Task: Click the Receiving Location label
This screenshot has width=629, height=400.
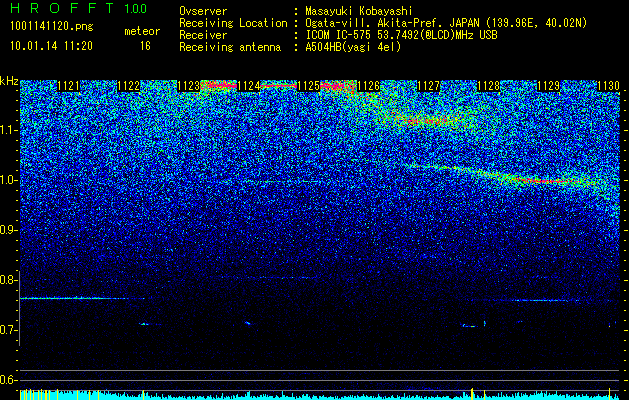Action: 233,23
